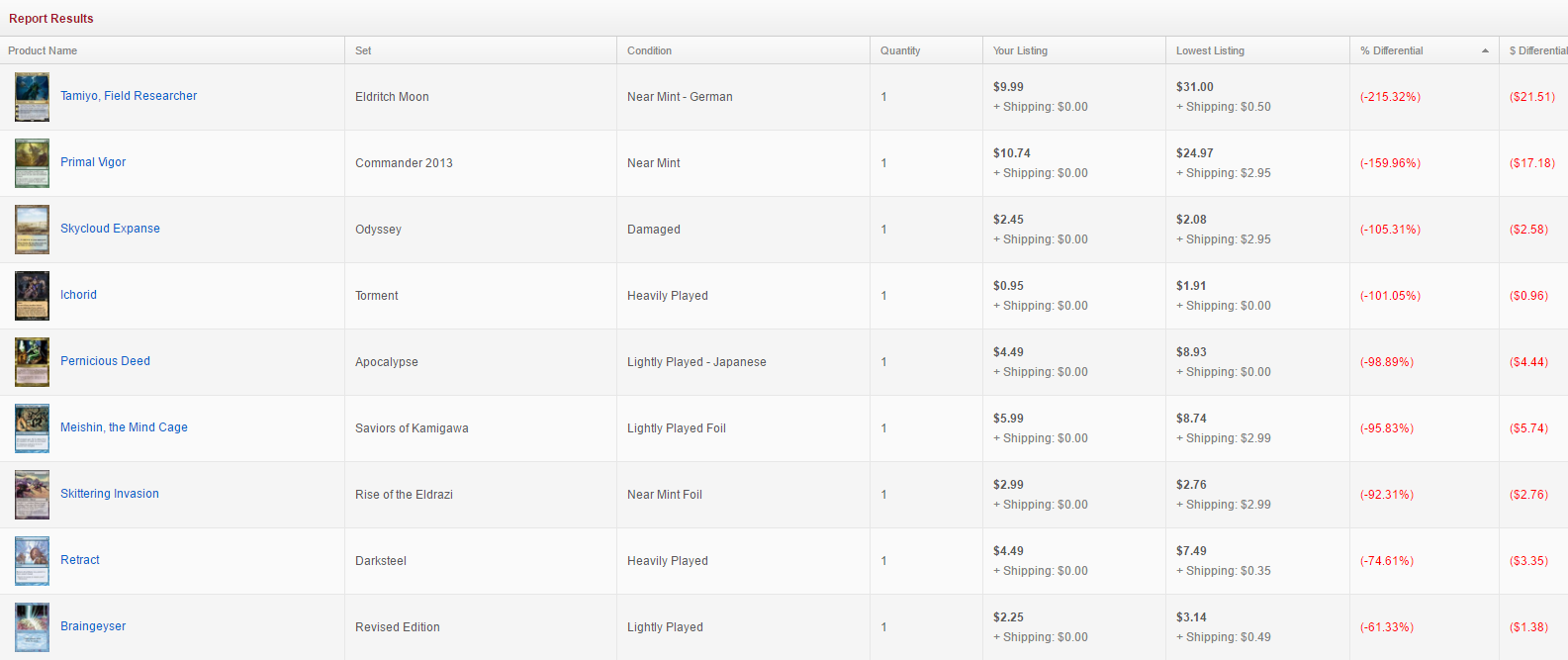Sort results by Condition column header

649,50
